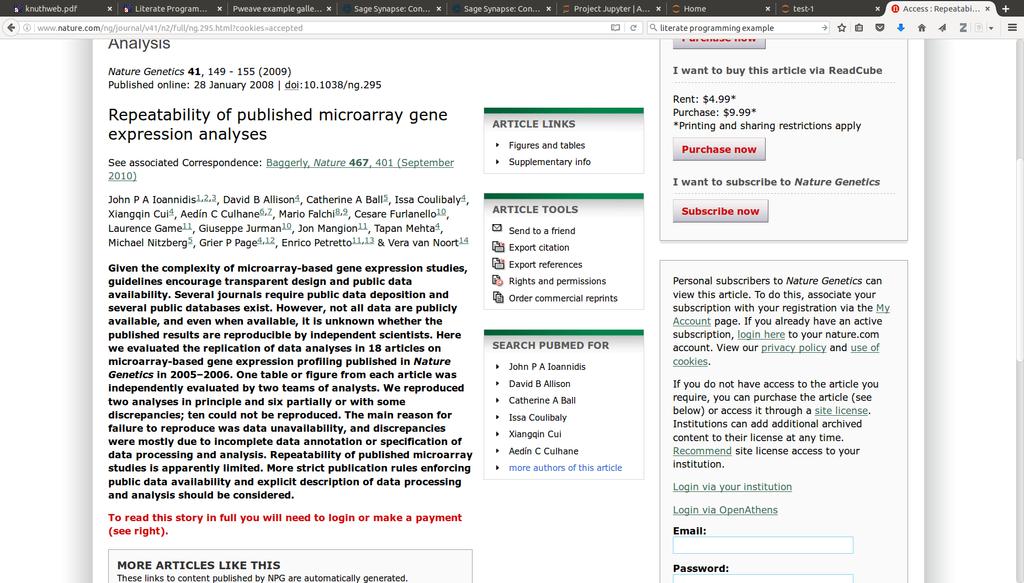This screenshot has height=583, width=1024.
Task: Click the search magnifier icon in search box
Action: (x=653, y=28)
